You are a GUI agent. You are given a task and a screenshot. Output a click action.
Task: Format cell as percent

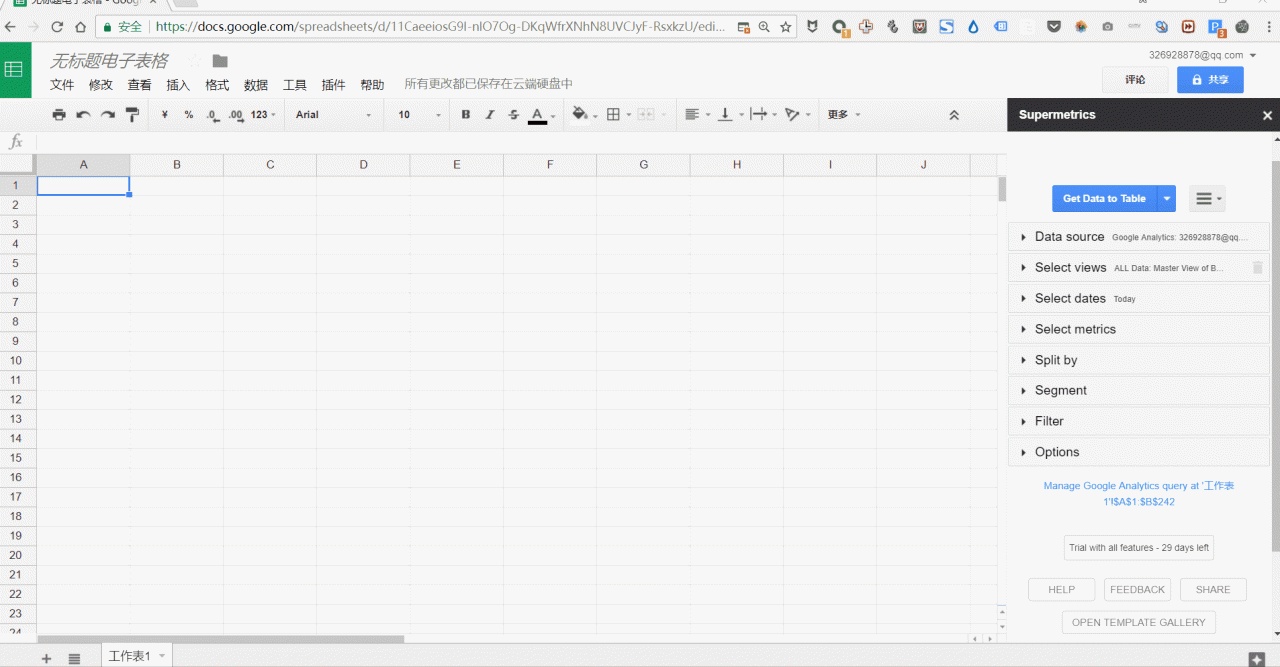coord(188,115)
